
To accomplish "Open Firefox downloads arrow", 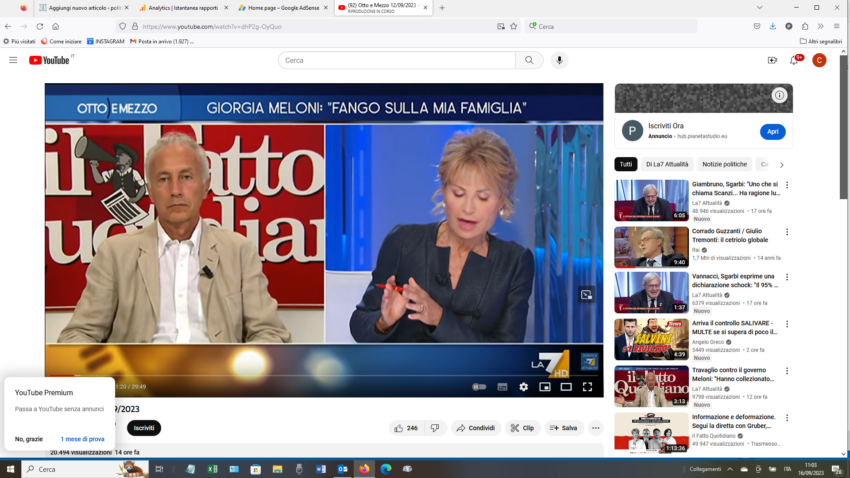I will point(772,26).
